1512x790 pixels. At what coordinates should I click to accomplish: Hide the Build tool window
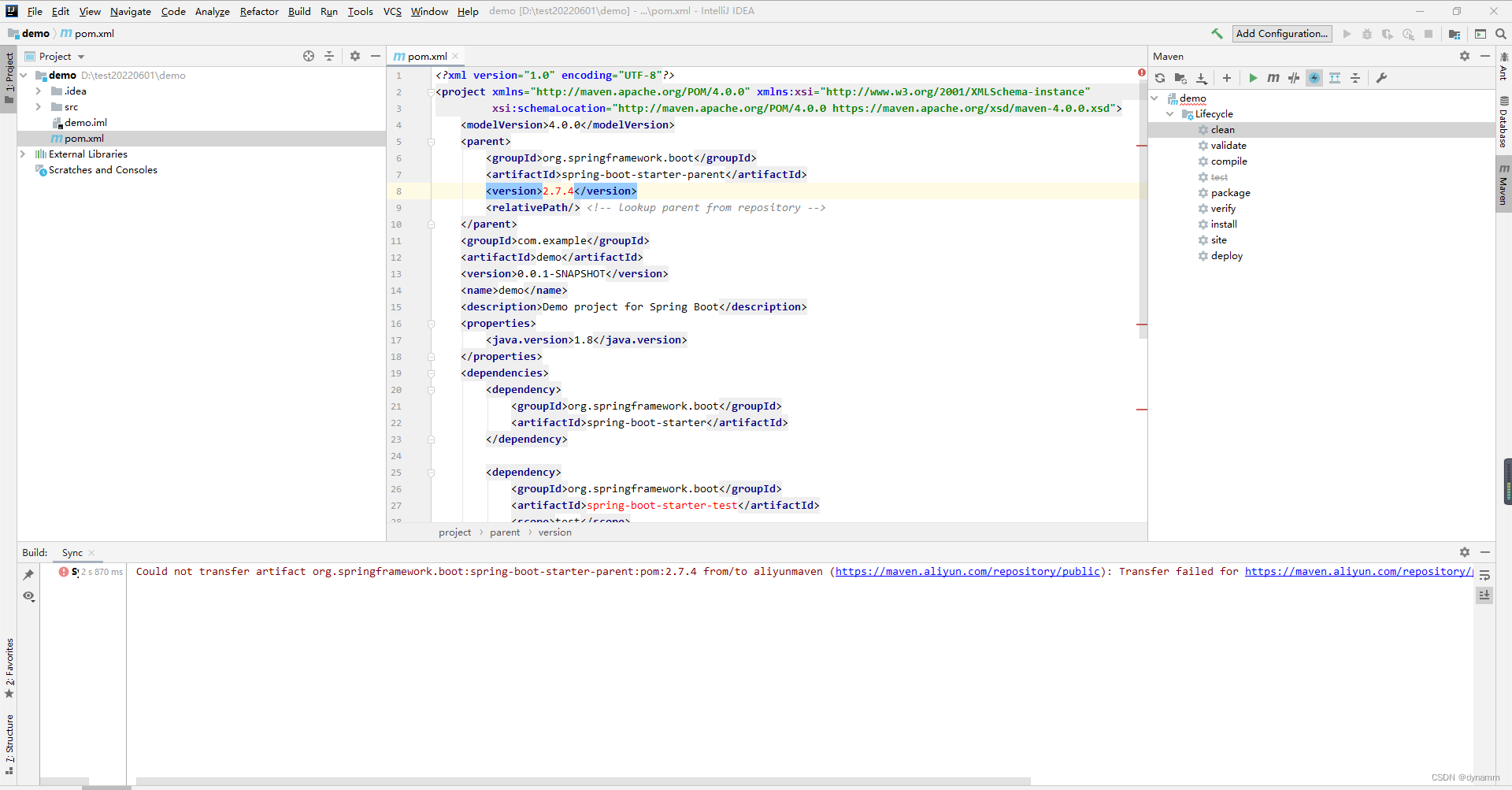tap(1485, 552)
